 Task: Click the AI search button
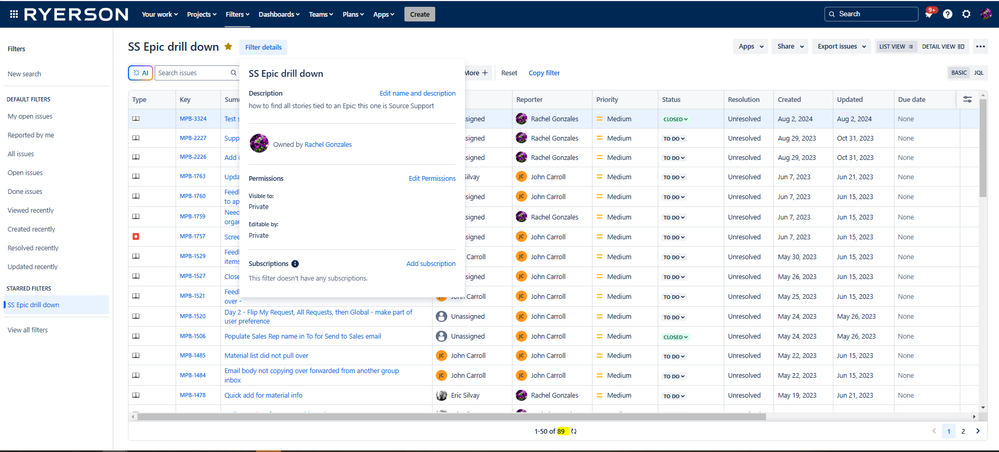pyautogui.click(x=140, y=73)
